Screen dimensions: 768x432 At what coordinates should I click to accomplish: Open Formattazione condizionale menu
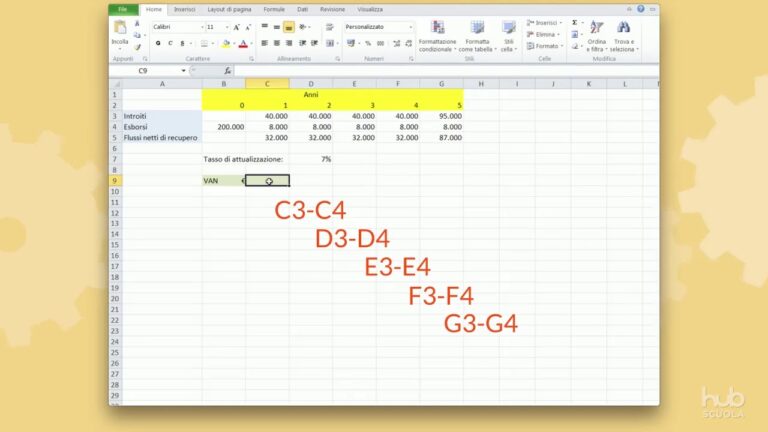pos(437,36)
